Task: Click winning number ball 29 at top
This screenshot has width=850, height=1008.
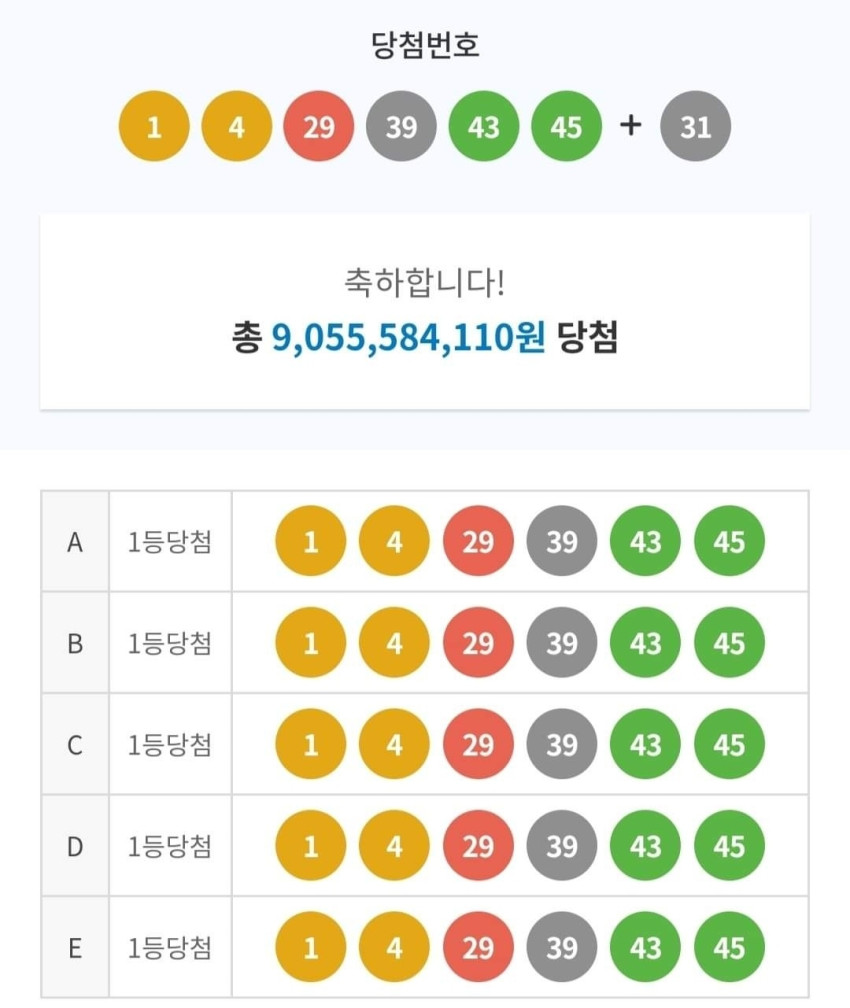Action: pos(319,126)
